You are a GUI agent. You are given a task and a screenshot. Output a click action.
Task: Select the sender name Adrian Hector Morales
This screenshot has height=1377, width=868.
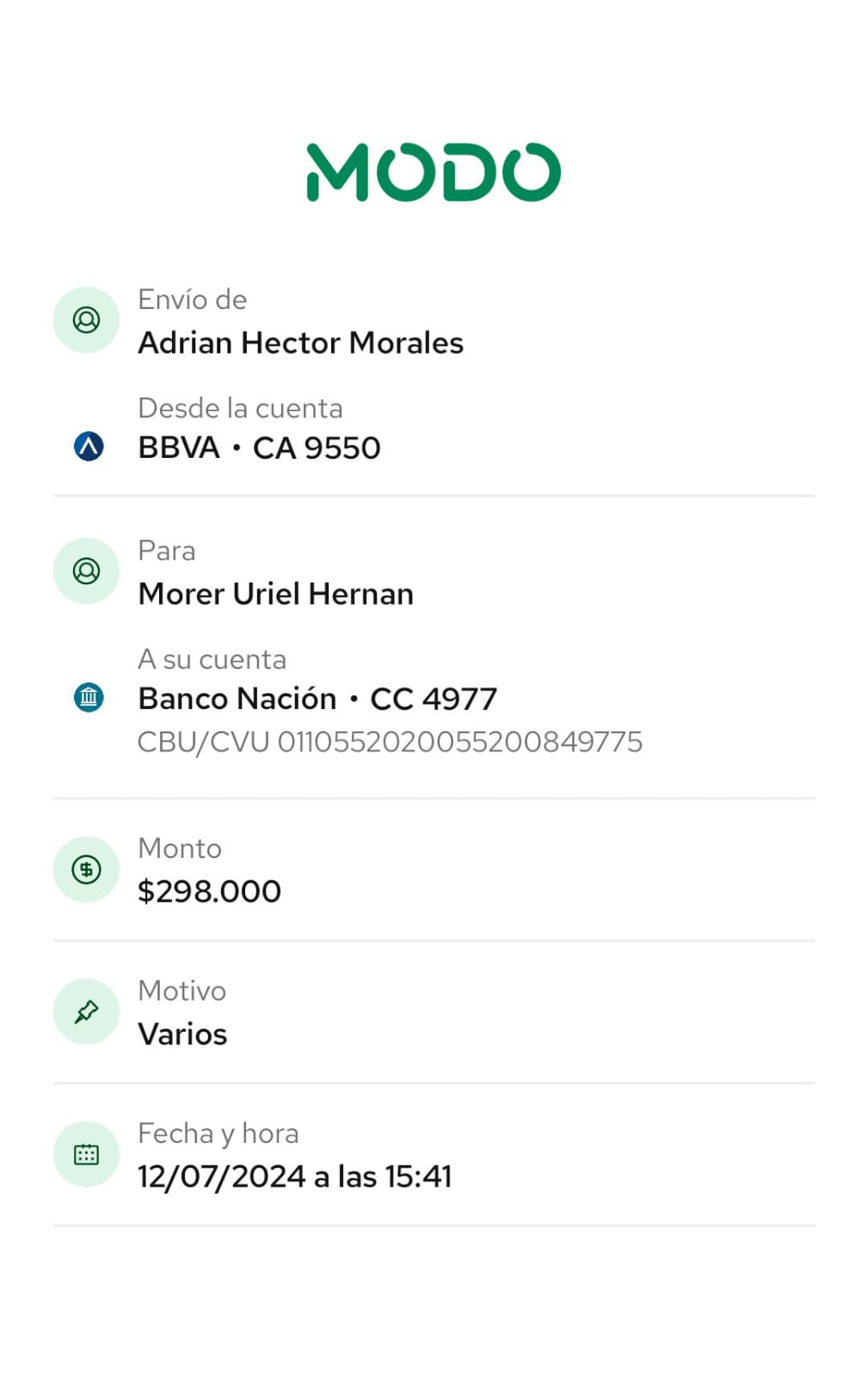(300, 343)
